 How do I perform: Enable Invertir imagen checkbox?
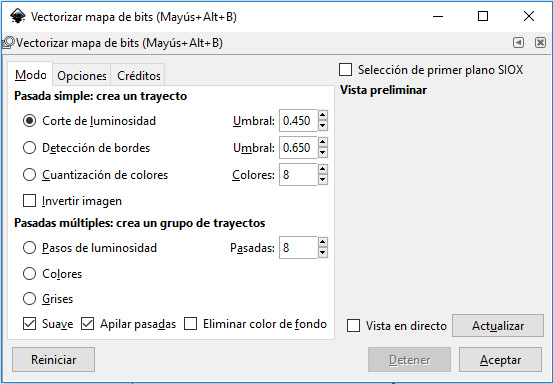(29, 201)
